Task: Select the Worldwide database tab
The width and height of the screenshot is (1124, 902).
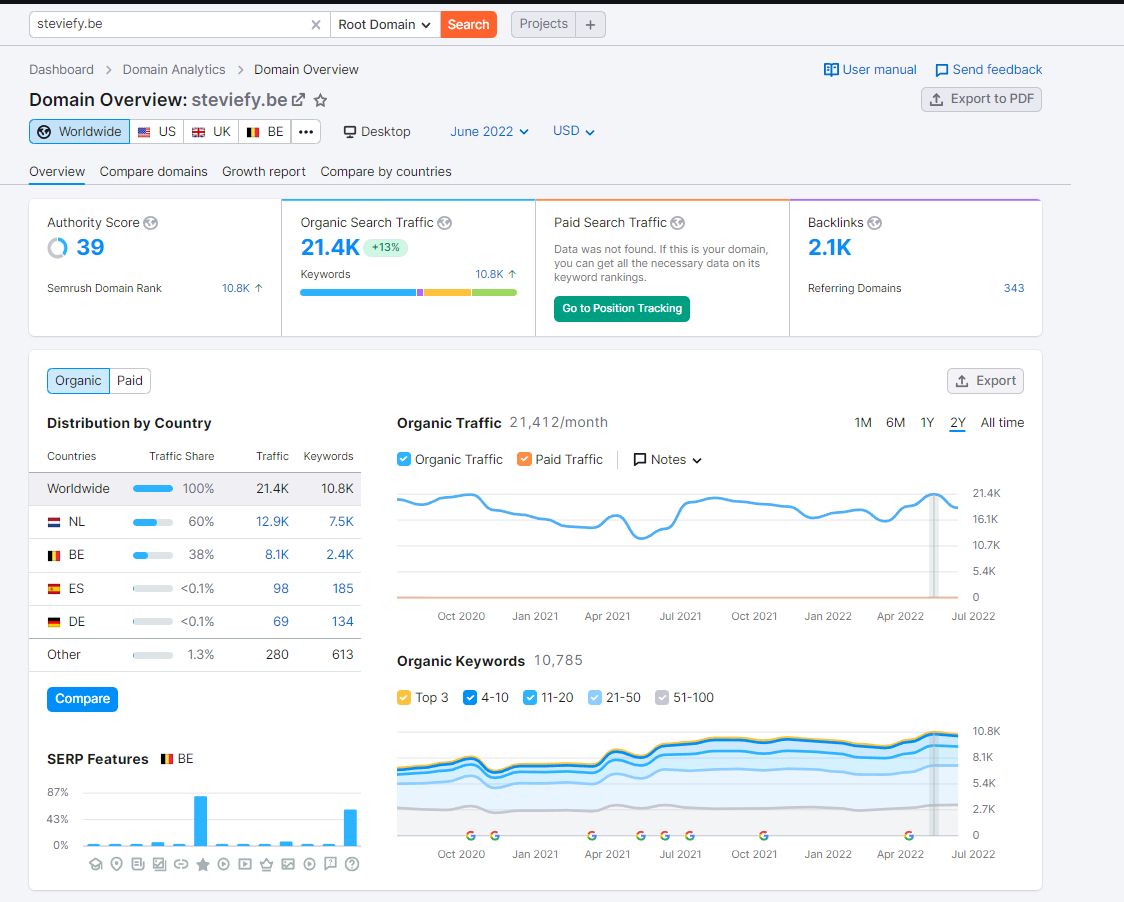Action: [x=80, y=132]
